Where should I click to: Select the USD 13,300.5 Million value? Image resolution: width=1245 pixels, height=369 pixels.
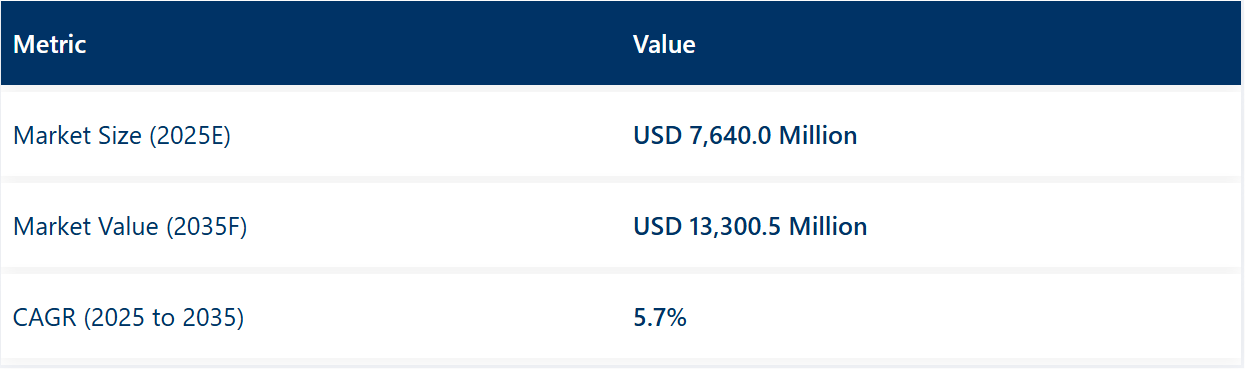pyautogui.click(x=750, y=226)
